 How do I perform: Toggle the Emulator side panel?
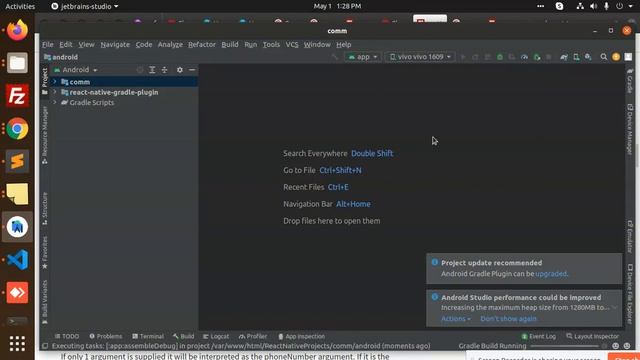click(630, 236)
